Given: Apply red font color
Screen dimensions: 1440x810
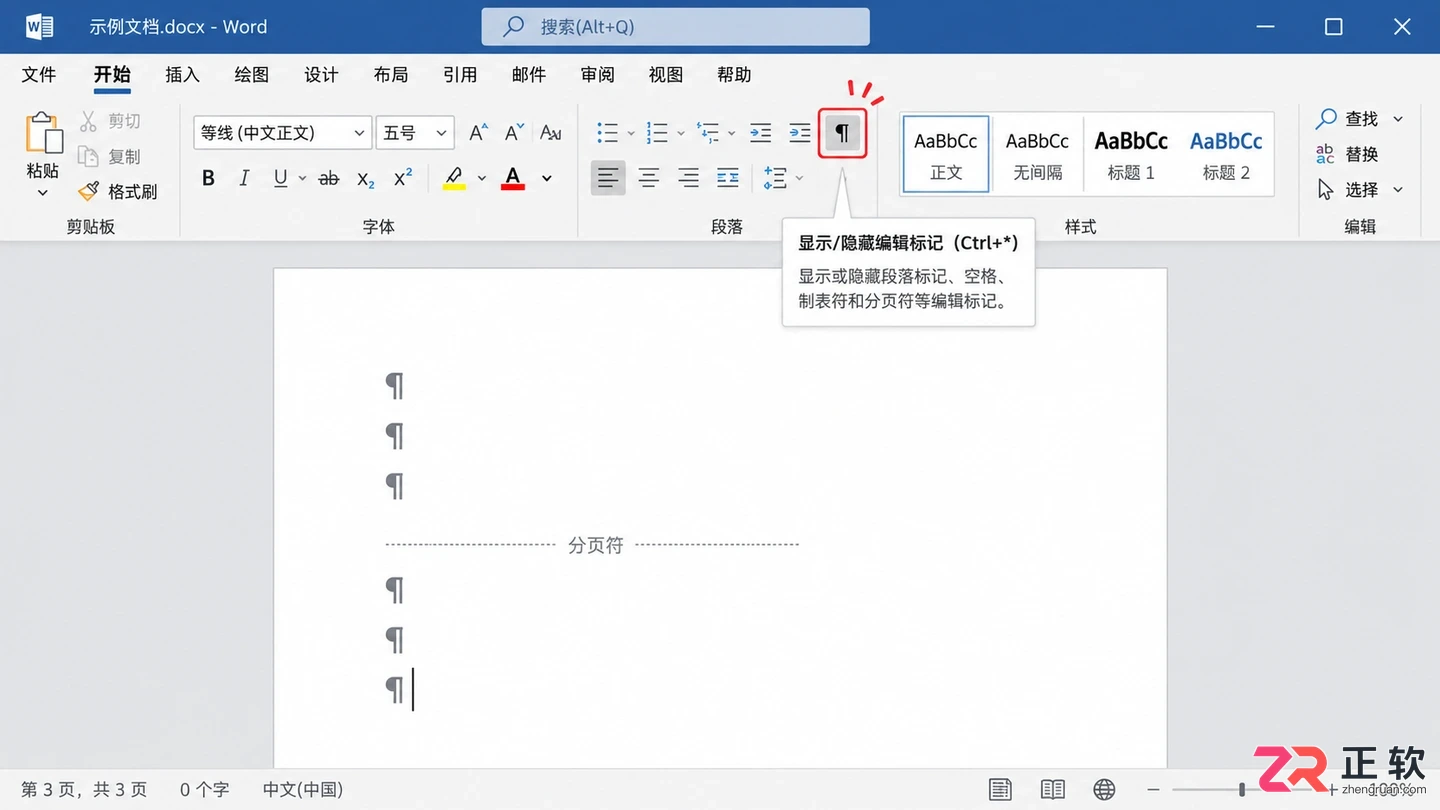Looking at the screenshot, I should pos(513,178).
